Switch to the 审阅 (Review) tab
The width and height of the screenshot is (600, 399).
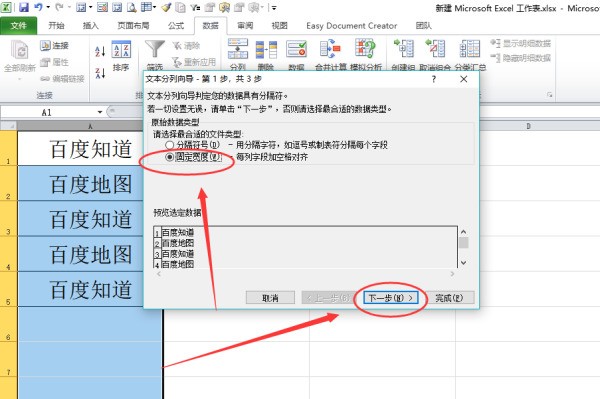pos(245,26)
